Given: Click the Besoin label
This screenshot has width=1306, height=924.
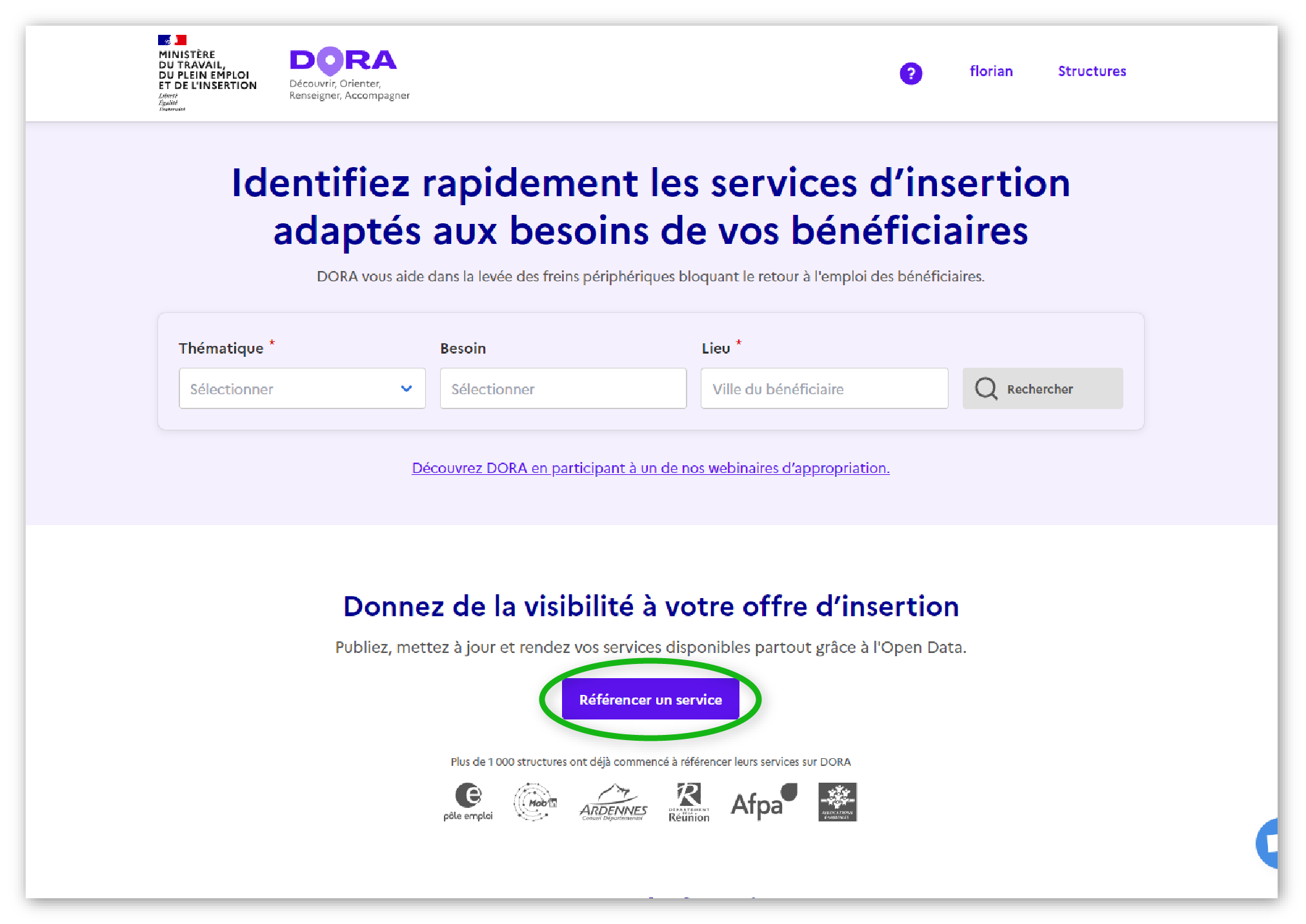Looking at the screenshot, I should point(463,348).
